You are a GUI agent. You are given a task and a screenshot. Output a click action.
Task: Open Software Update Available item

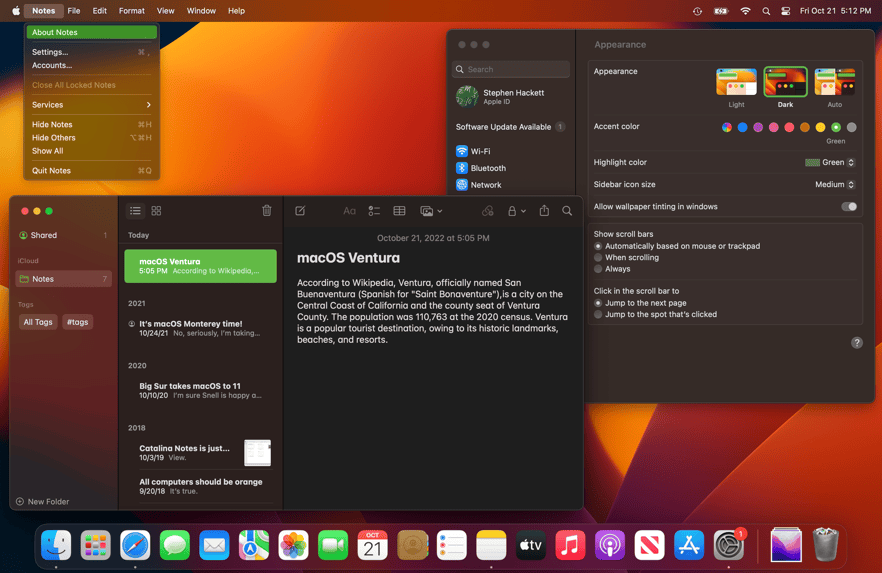pos(511,127)
